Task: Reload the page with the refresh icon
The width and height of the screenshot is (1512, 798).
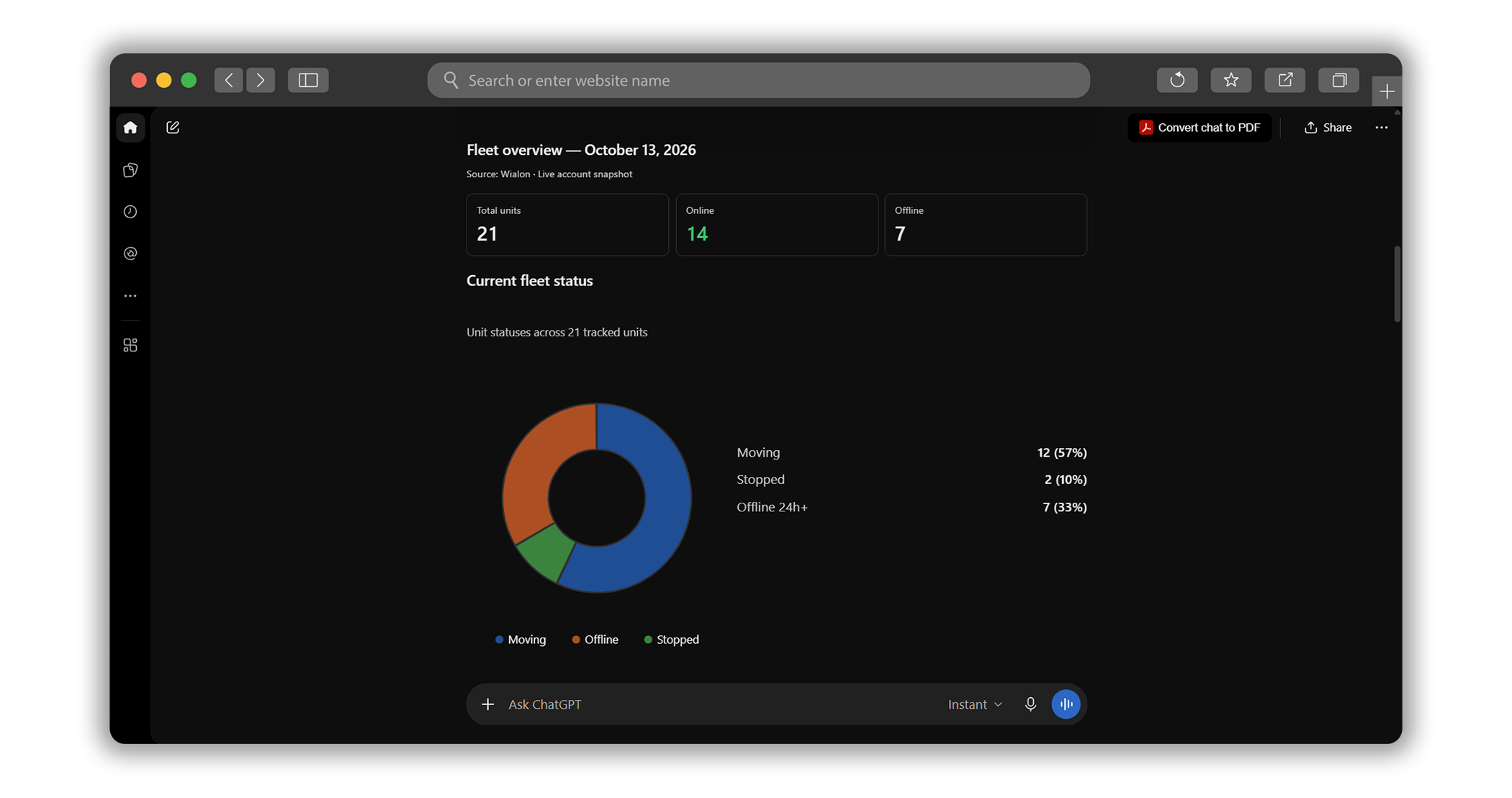Action: [x=1177, y=80]
